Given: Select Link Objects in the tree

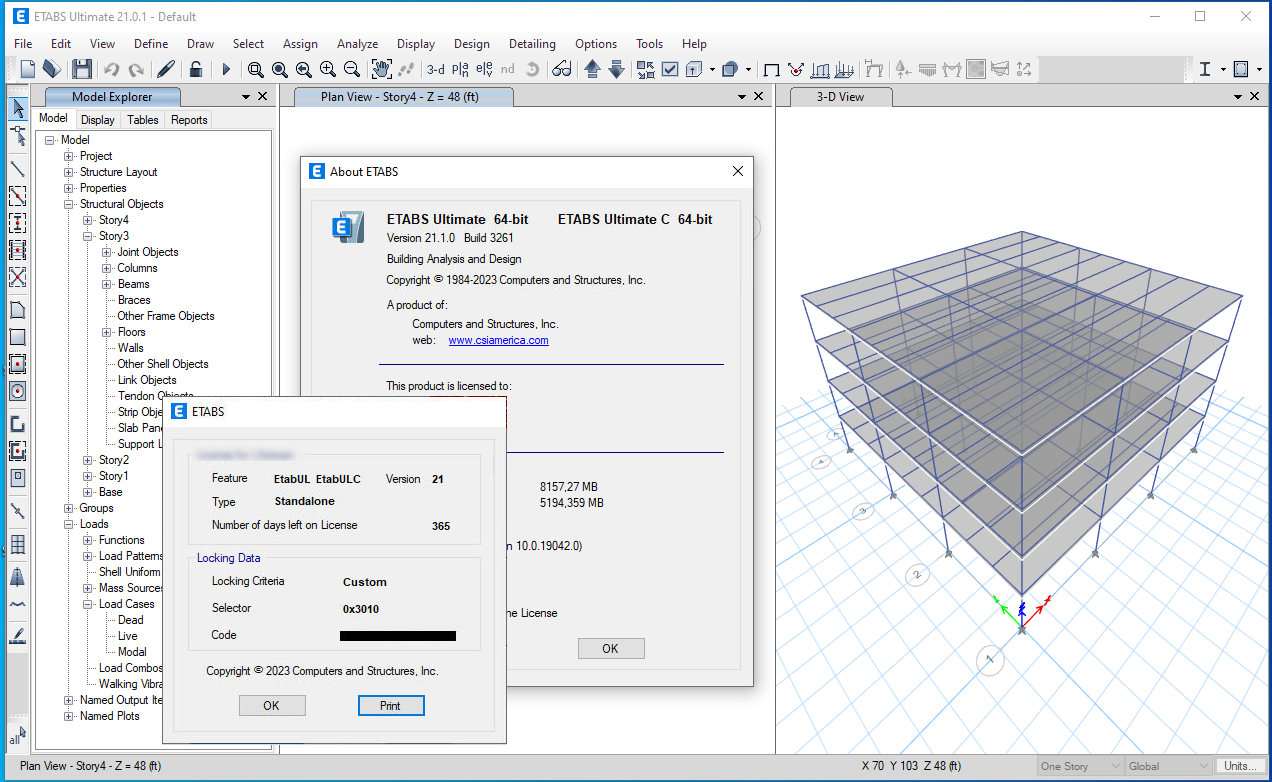Looking at the screenshot, I should point(147,380).
